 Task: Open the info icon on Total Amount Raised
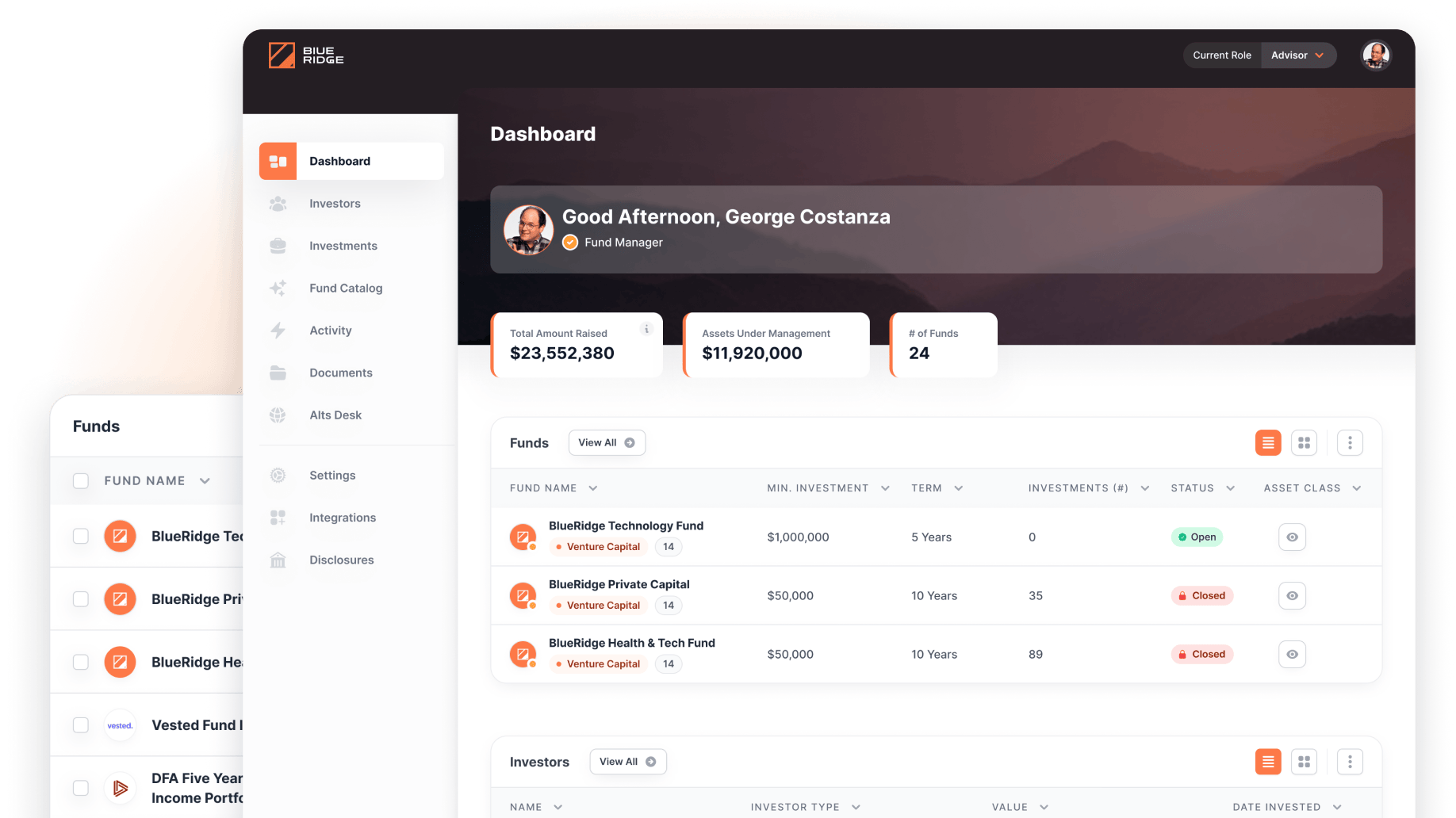tap(646, 329)
